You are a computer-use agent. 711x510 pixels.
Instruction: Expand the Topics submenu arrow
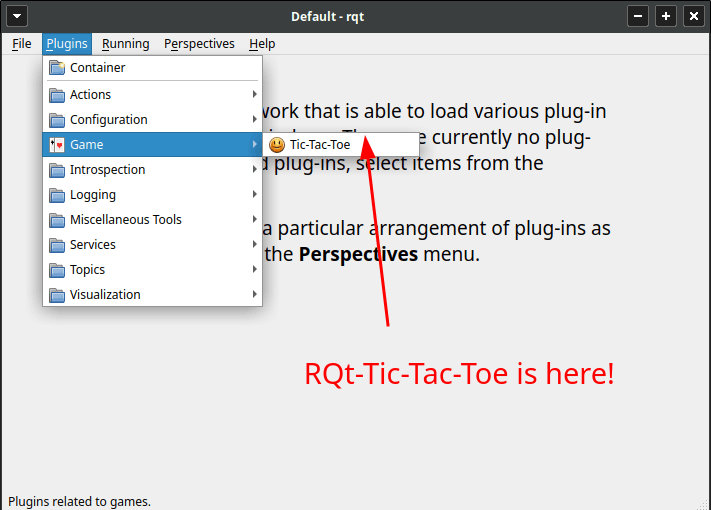tap(254, 269)
